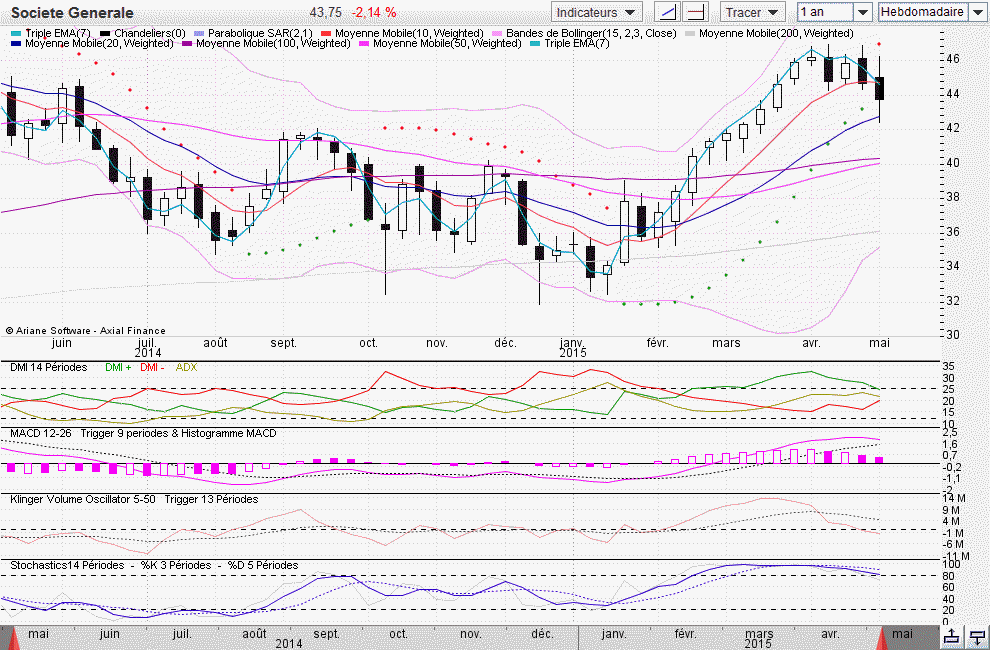Click 'mars' on the bottom timeline bar
Image resolution: width=990 pixels, height=650 pixels.
(759, 634)
